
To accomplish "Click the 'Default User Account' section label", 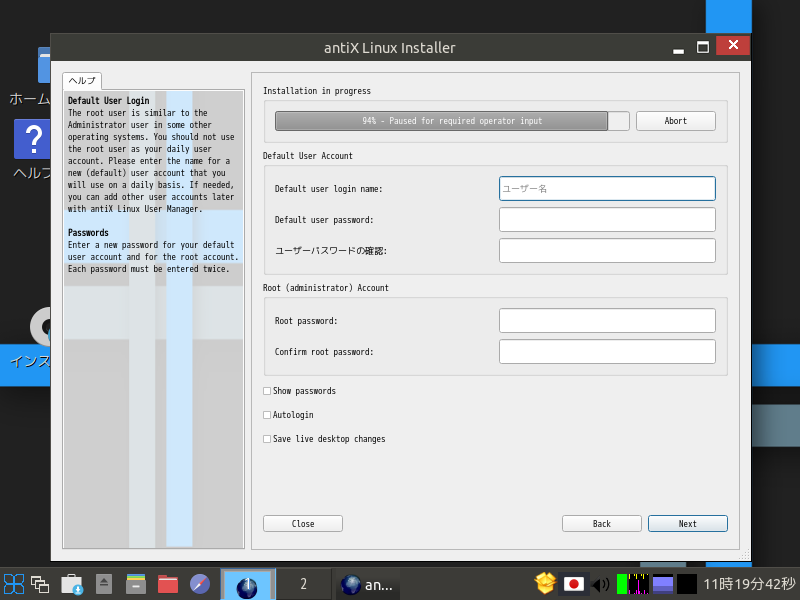I will 308,156.
